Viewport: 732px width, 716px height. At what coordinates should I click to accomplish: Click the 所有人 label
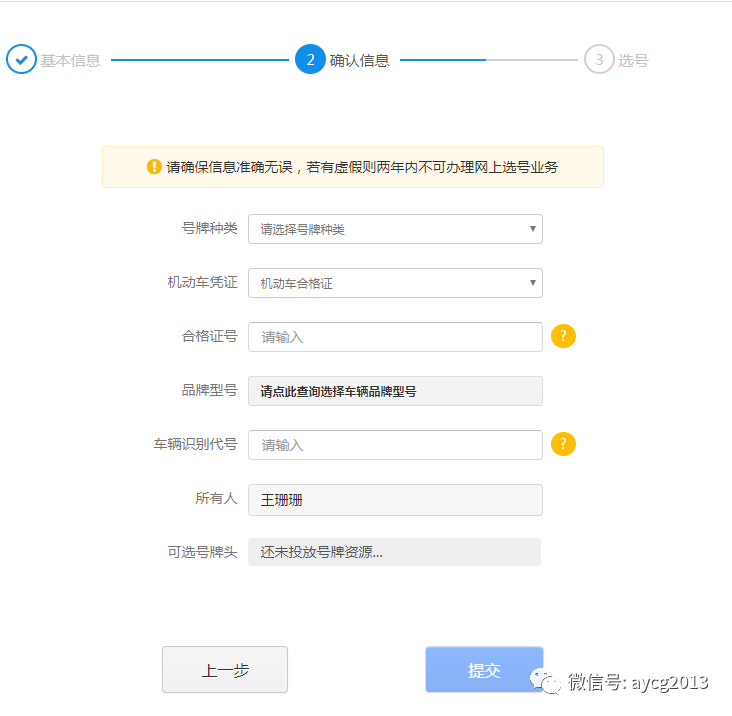click(217, 498)
